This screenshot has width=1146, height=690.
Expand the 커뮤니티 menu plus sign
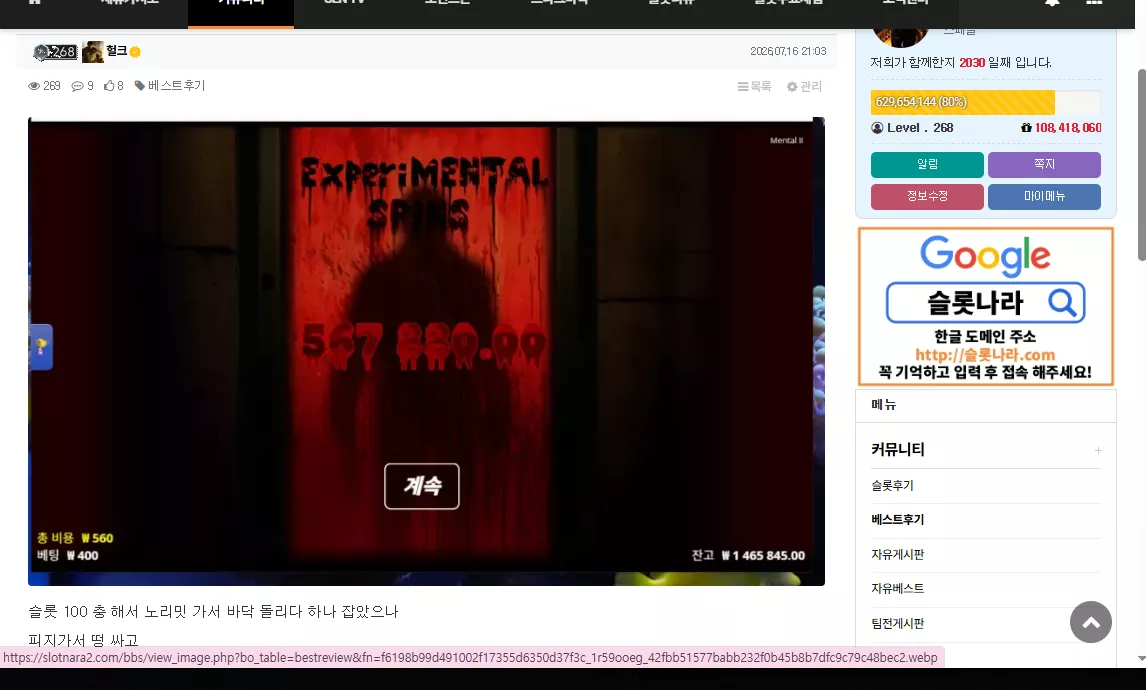click(1098, 450)
